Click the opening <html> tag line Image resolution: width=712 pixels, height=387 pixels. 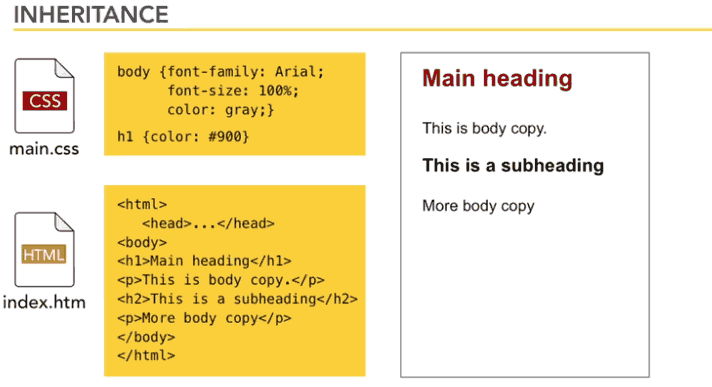142,204
